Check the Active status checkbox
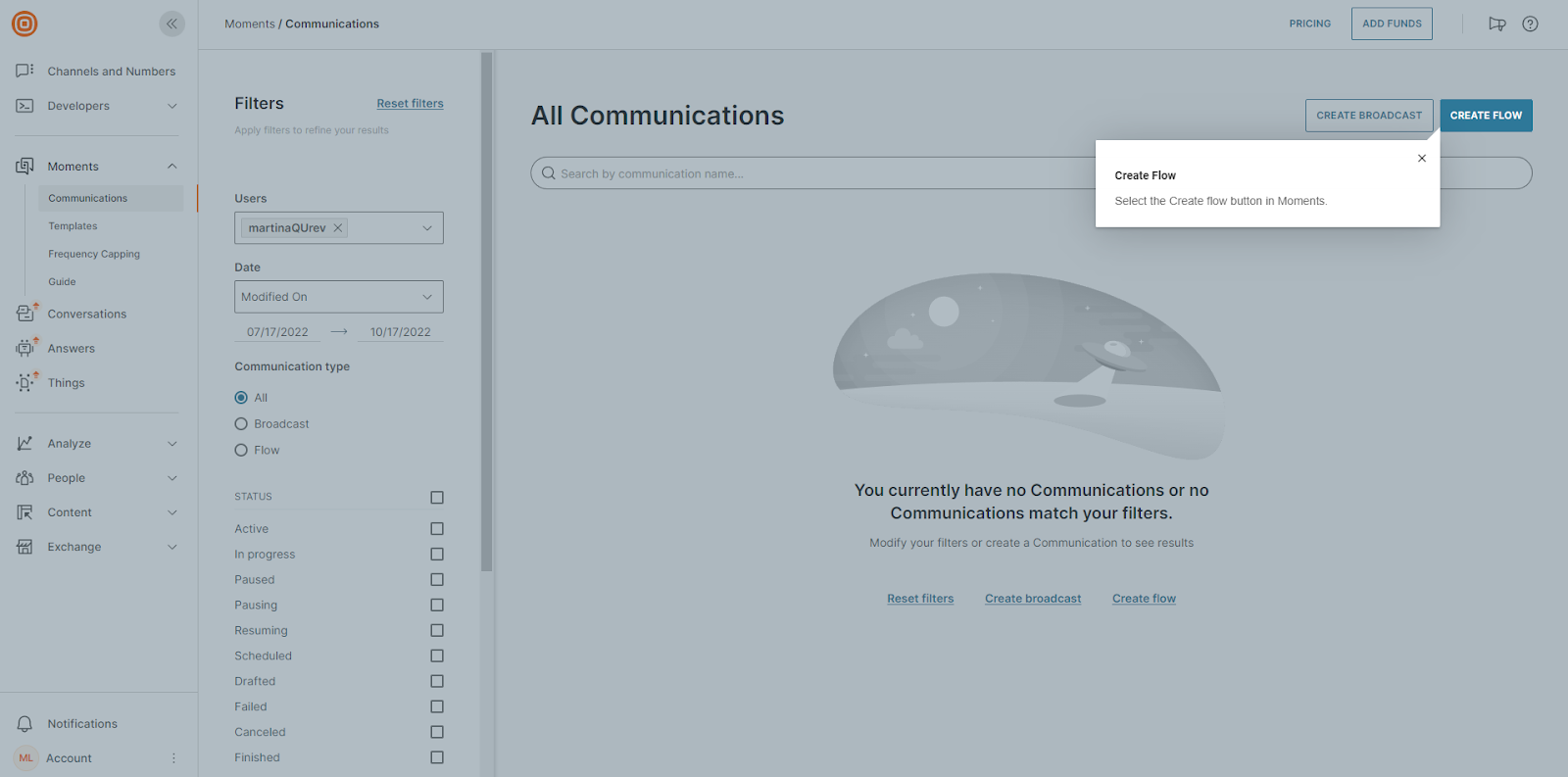1568x777 pixels. (437, 529)
